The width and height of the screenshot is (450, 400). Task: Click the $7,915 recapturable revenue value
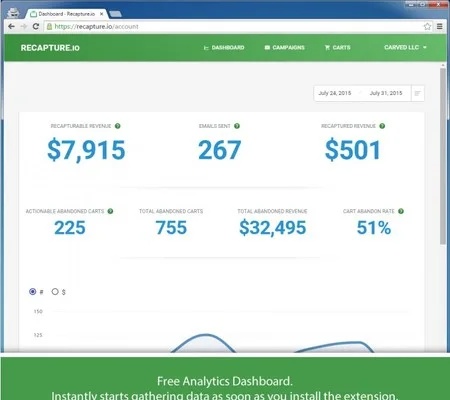coord(86,150)
